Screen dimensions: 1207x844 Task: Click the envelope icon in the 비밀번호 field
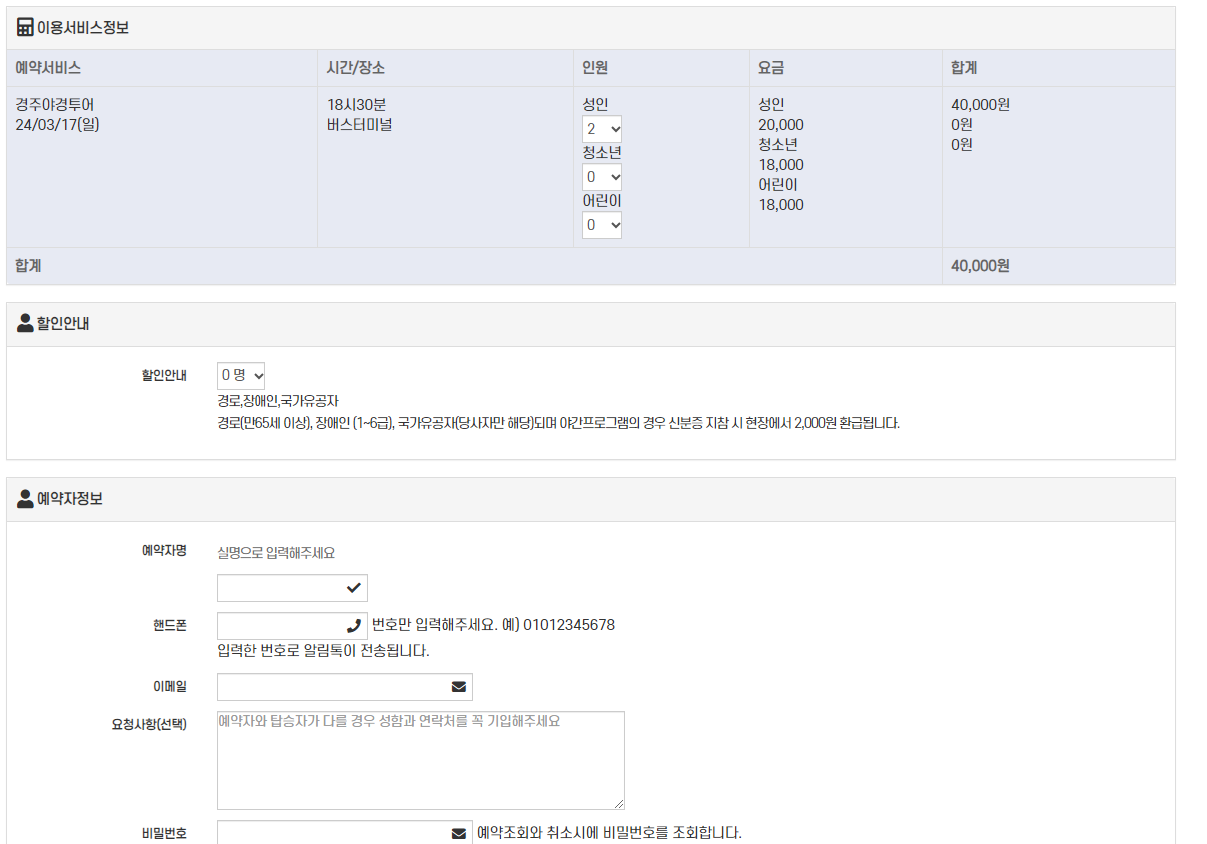459,833
